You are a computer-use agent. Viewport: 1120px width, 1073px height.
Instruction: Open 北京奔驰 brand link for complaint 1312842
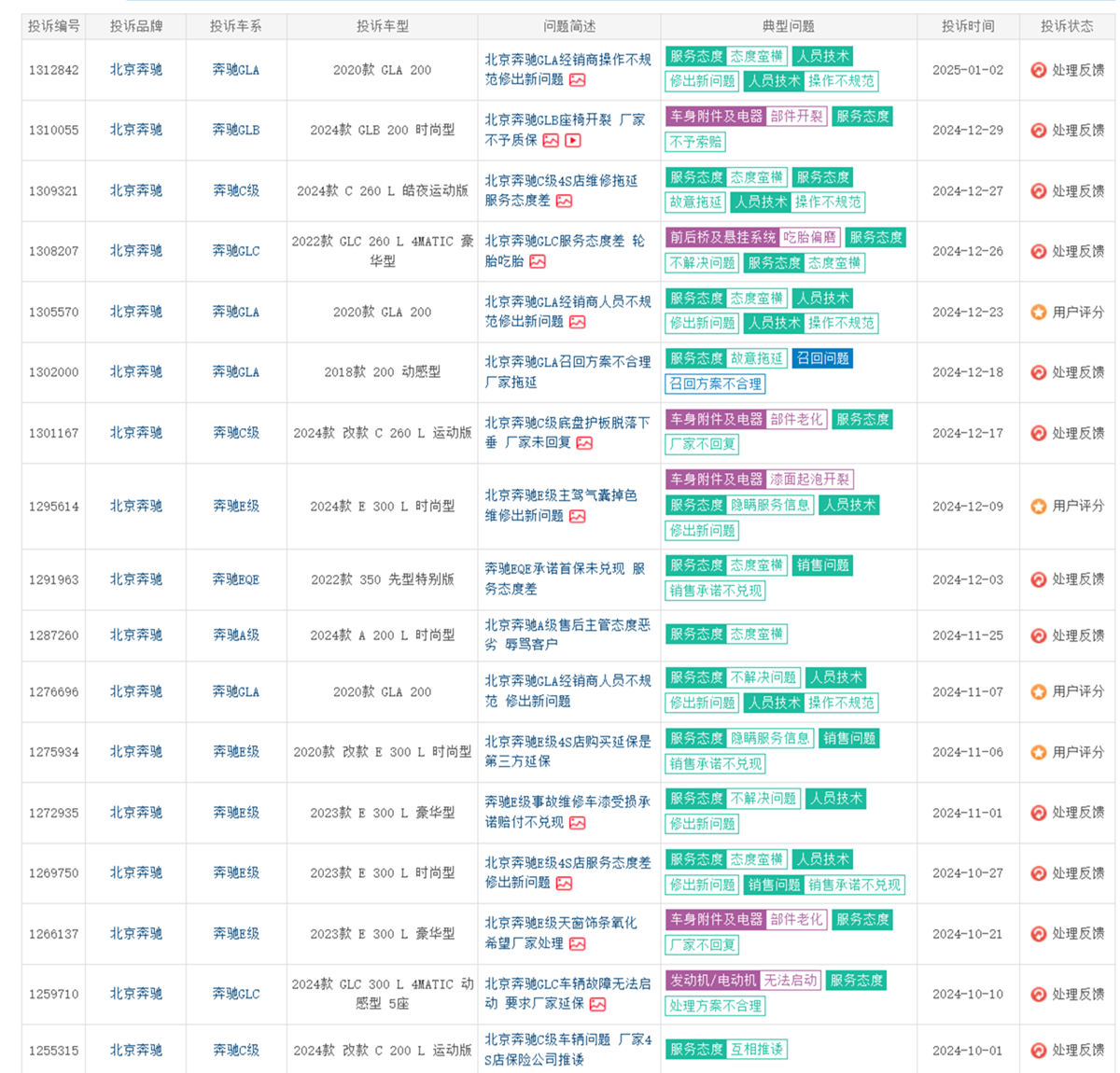click(136, 70)
